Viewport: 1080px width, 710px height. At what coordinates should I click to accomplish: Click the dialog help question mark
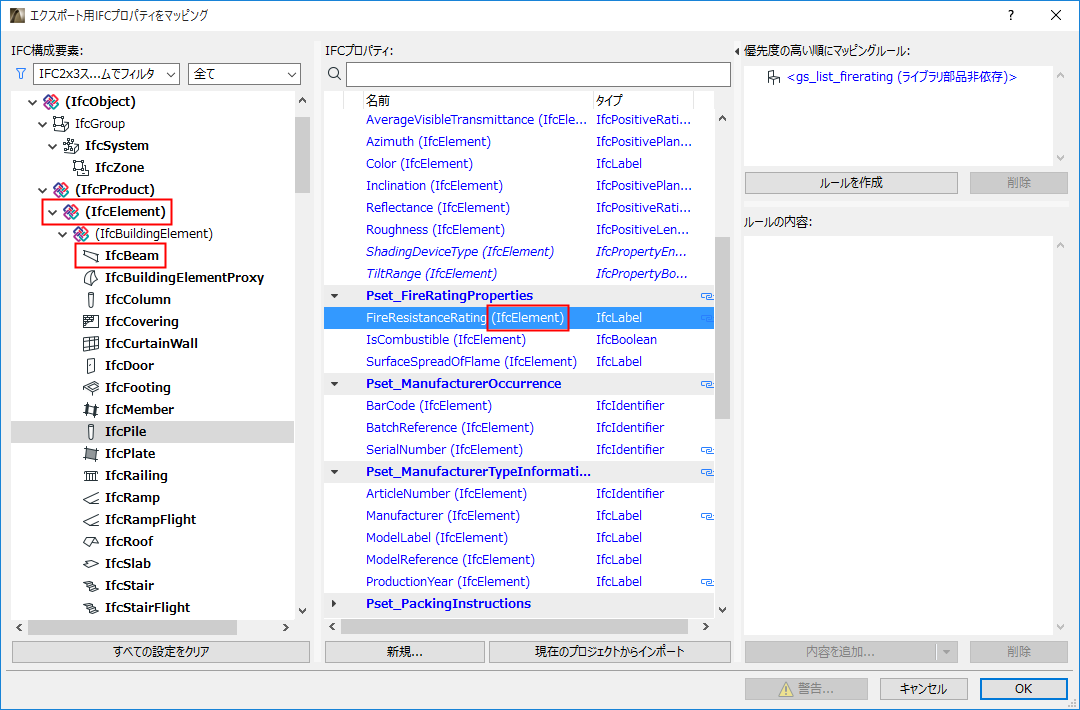coord(1010,15)
